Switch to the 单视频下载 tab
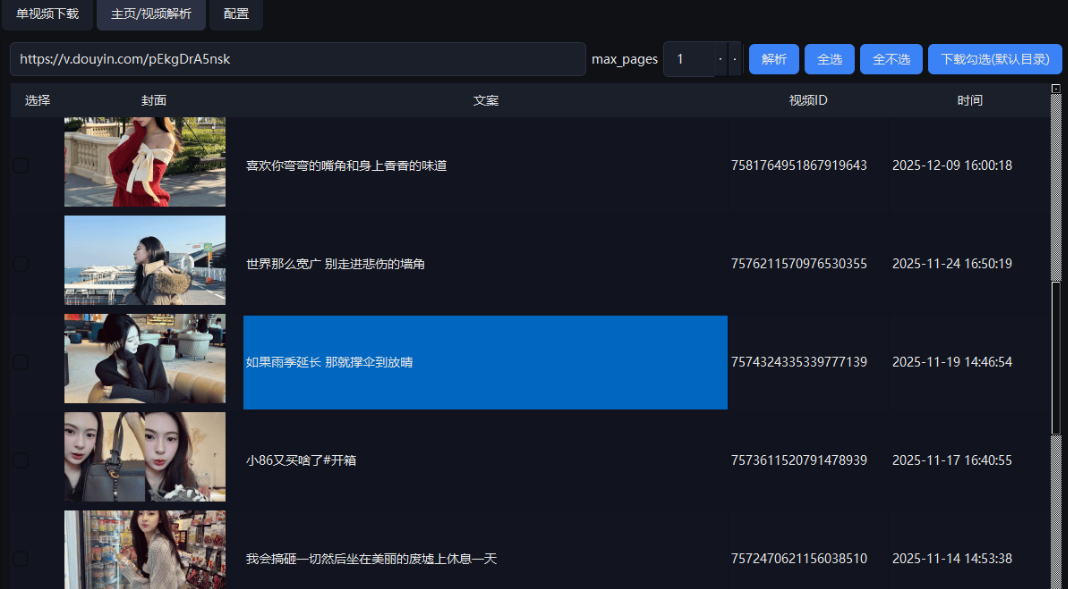Image resolution: width=1068 pixels, height=589 pixels. [47, 14]
